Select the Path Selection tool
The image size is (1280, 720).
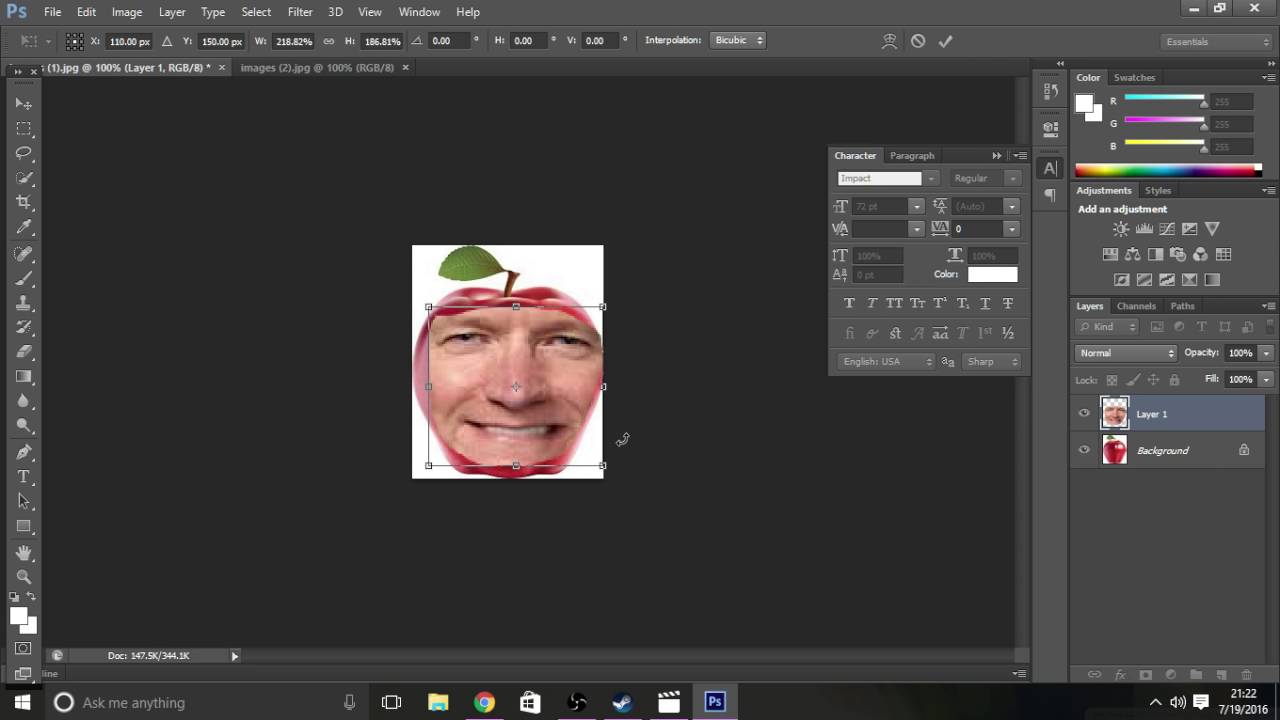pyautogui.click(x=24, y=502)
